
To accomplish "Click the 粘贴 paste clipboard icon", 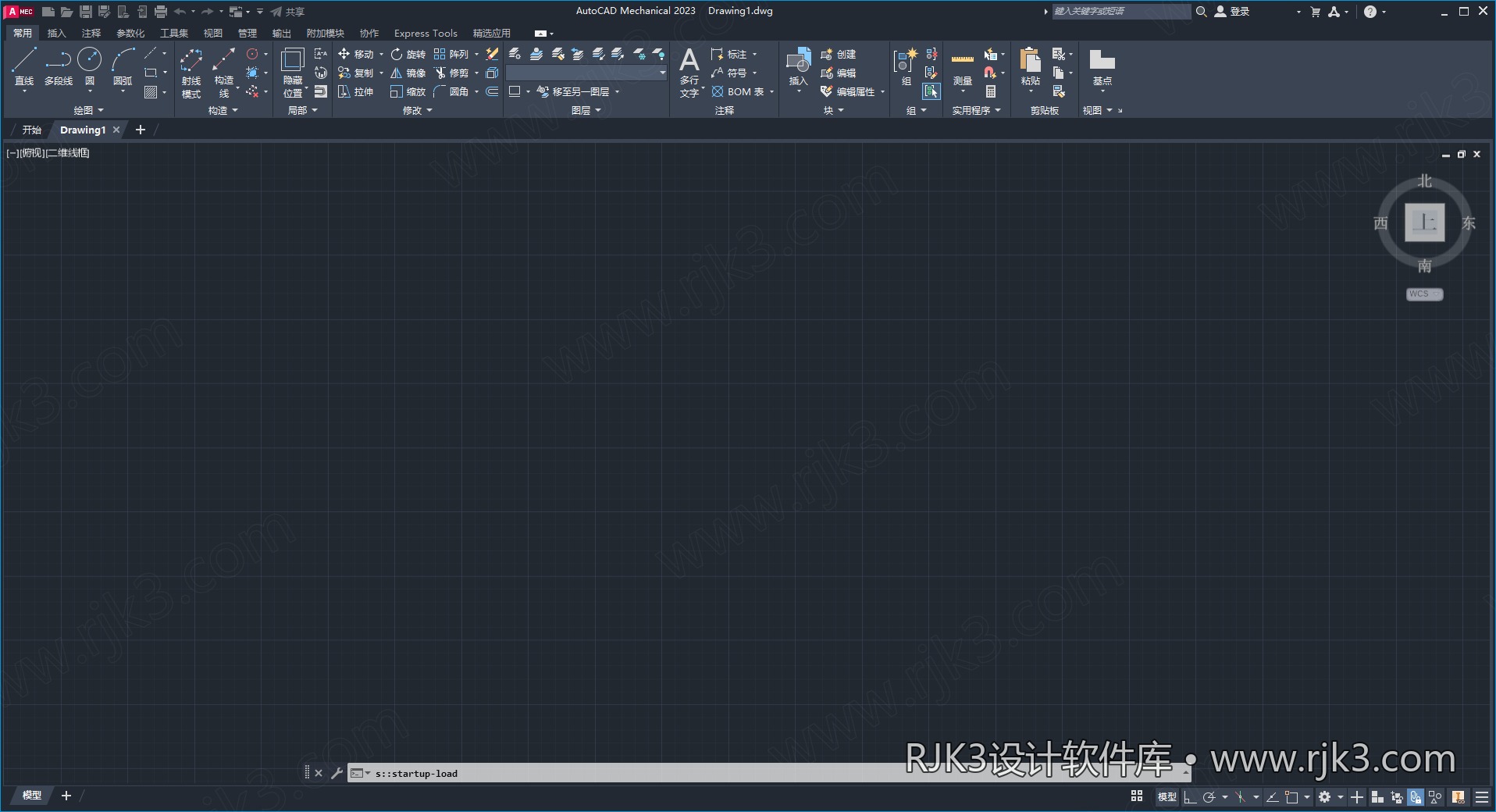I will (x=1031, y=67).
